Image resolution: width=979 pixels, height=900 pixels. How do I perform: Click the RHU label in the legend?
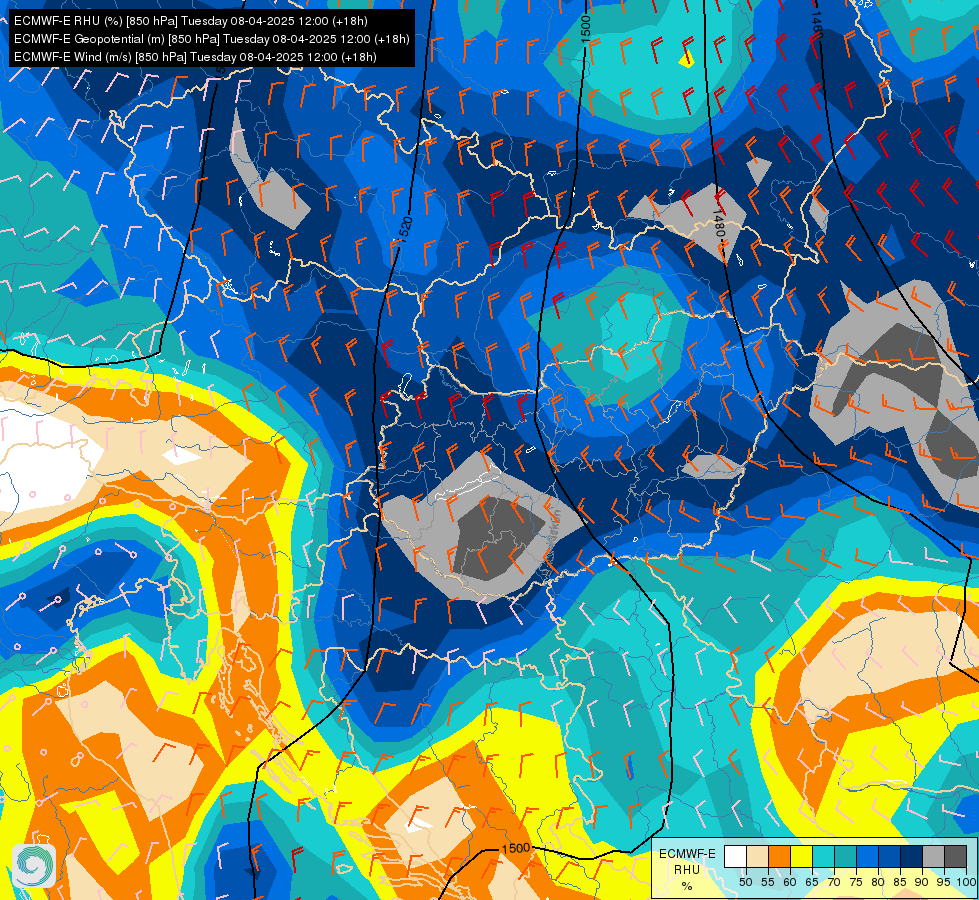point(687,870)
